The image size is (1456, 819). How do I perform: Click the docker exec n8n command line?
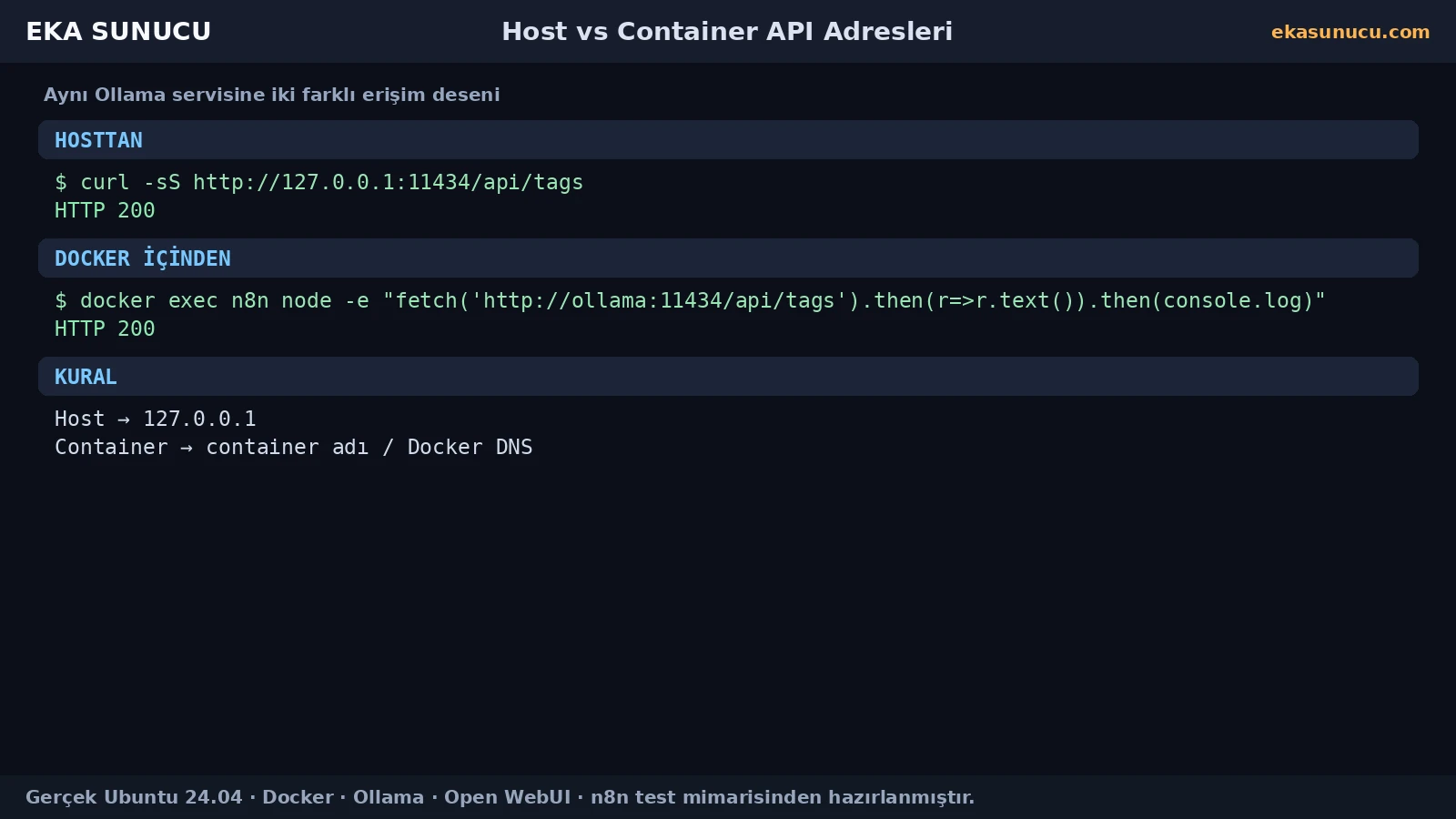(690, 300)
